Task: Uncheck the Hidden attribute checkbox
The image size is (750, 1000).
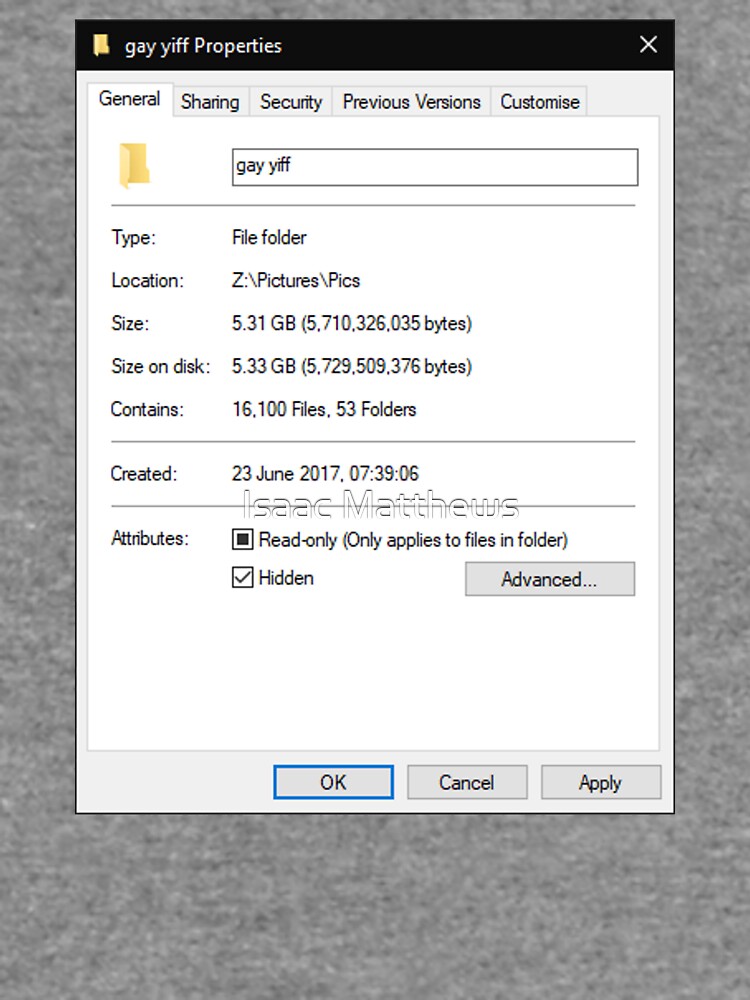Action: click(242, 578)
